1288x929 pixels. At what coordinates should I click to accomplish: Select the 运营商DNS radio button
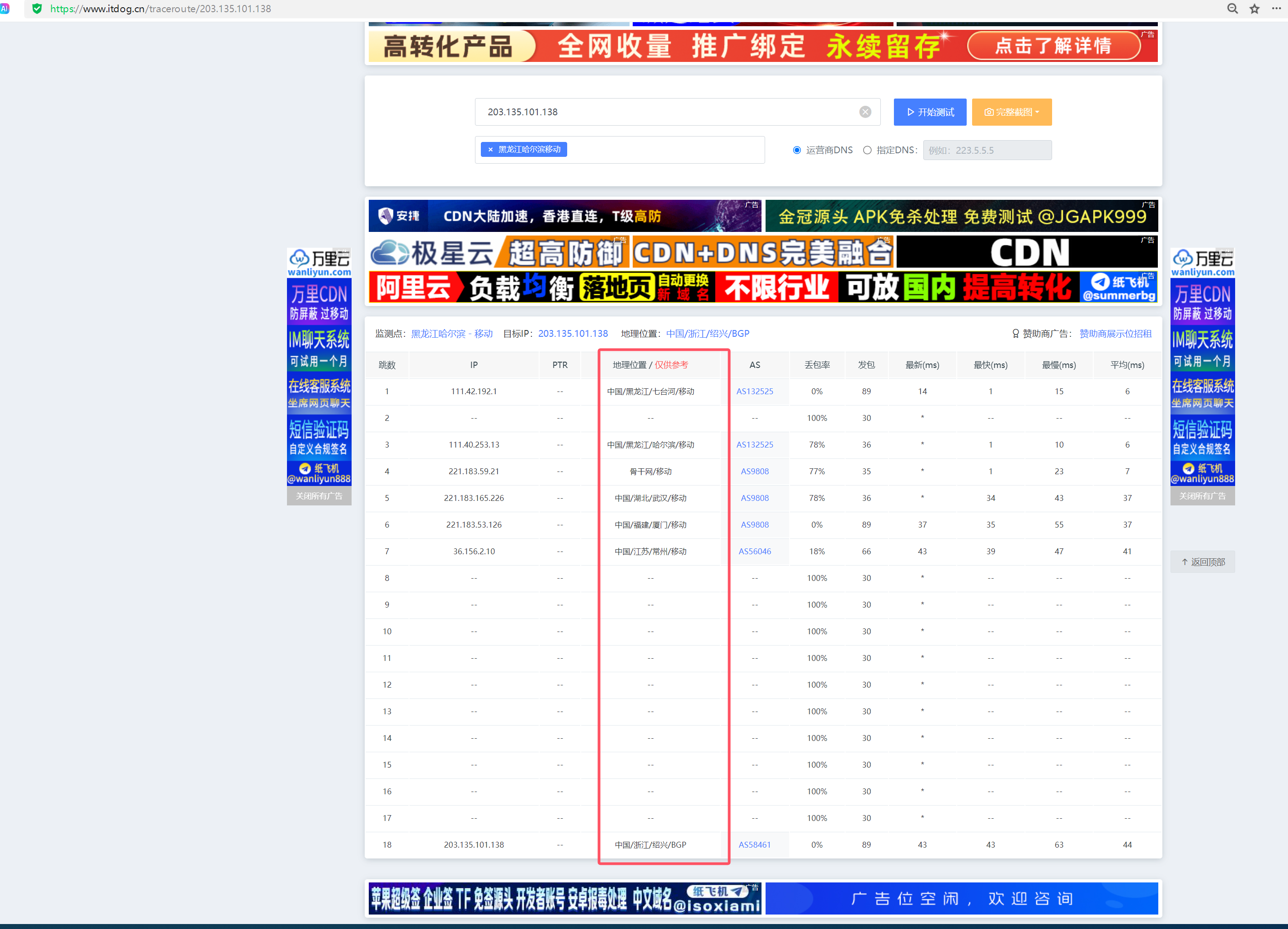(x=797, y=150)
